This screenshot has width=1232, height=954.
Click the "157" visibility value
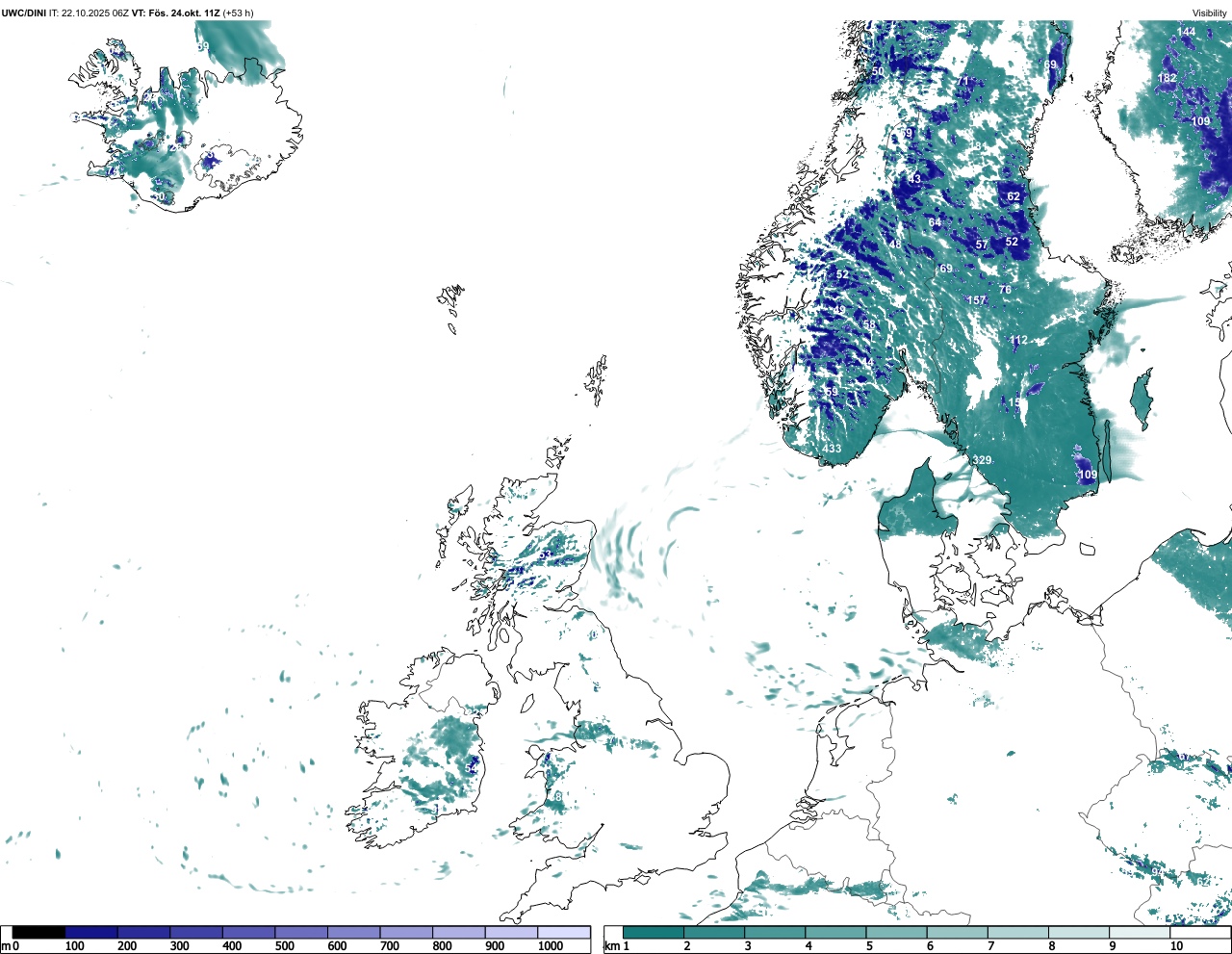coord(977,300)
